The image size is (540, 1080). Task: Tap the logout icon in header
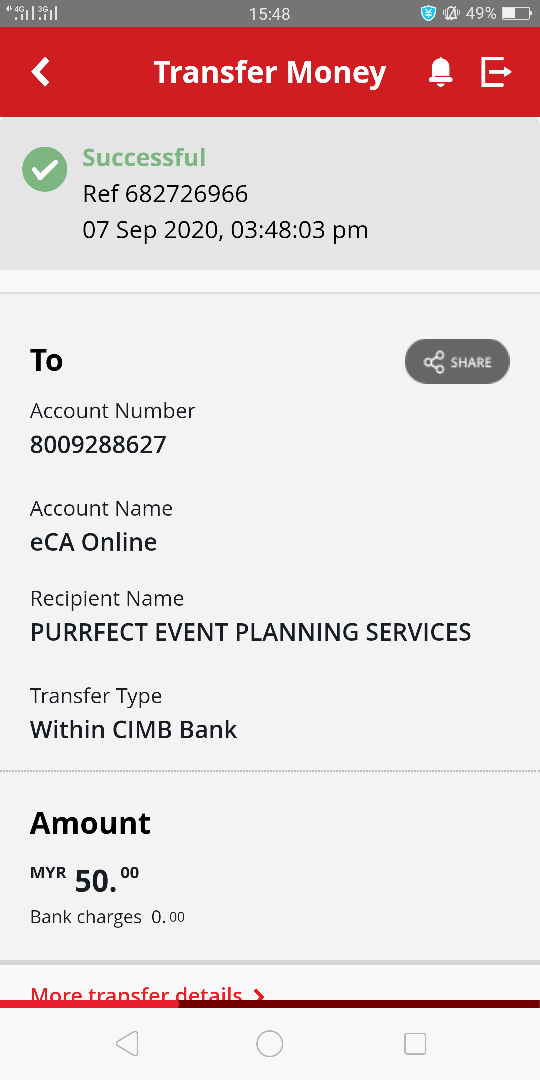point(496,72)
